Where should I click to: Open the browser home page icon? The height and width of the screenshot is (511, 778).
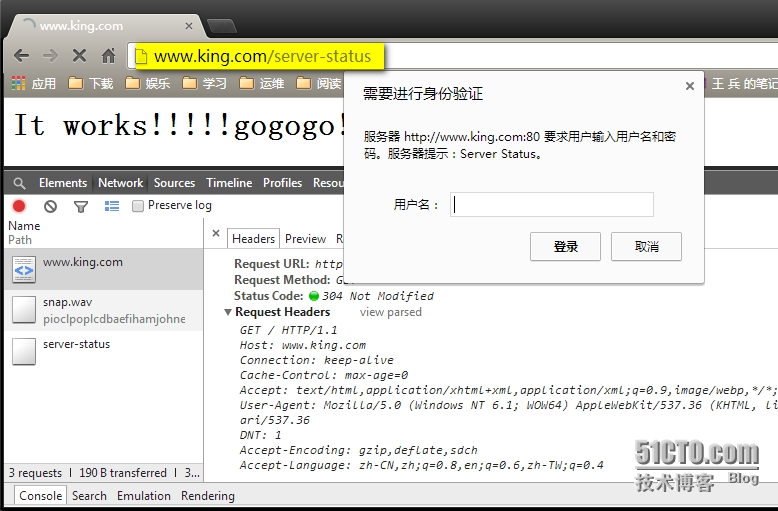click(109, 56)
